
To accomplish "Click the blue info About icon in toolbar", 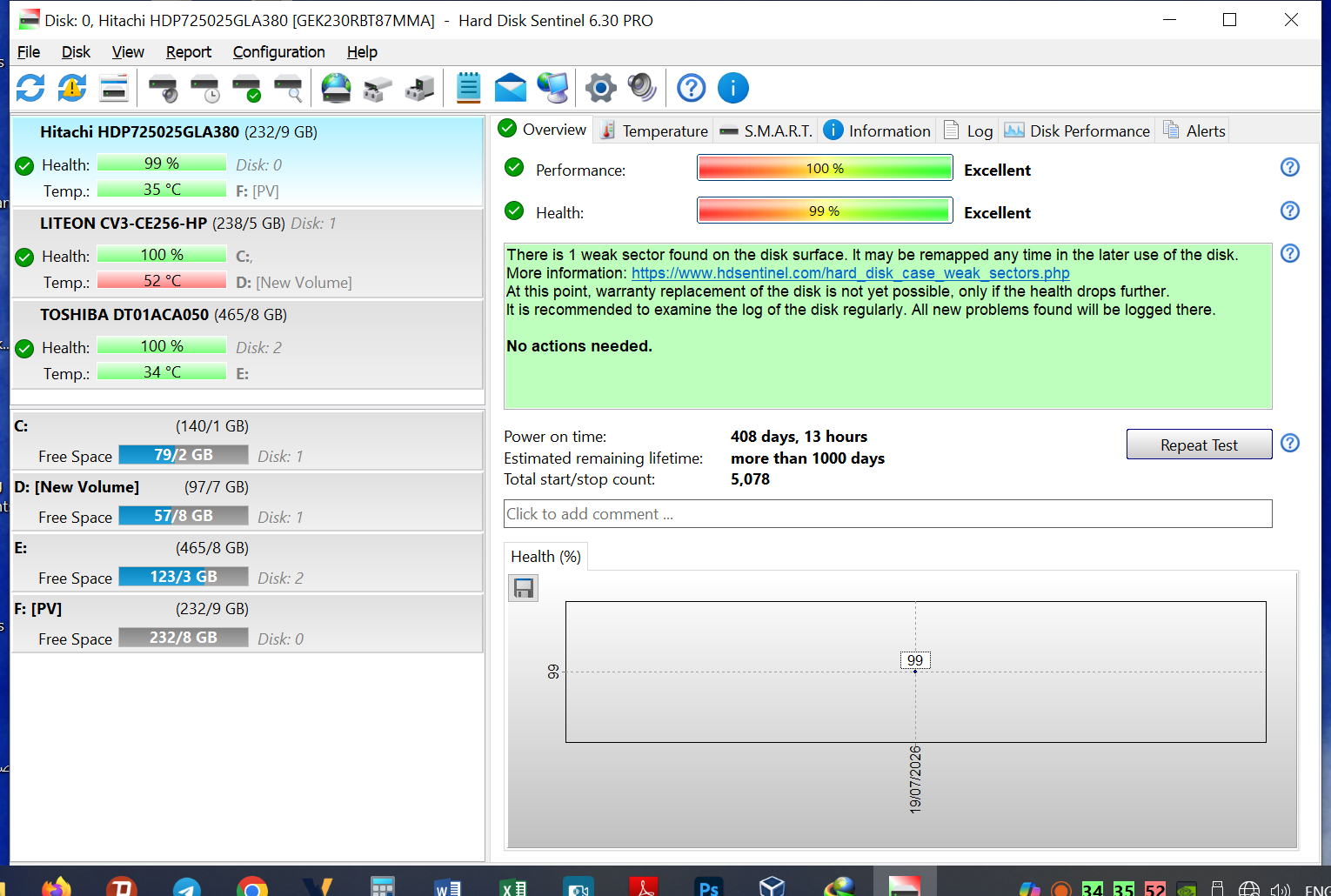I will pyautogui.click(x=733, y=88).
